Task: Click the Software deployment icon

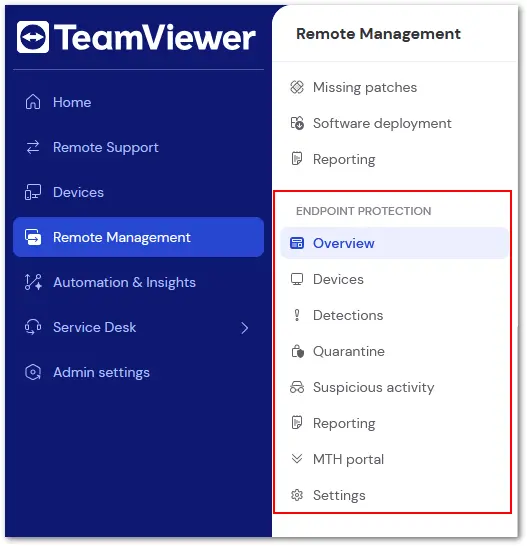Action: point(297,123)
